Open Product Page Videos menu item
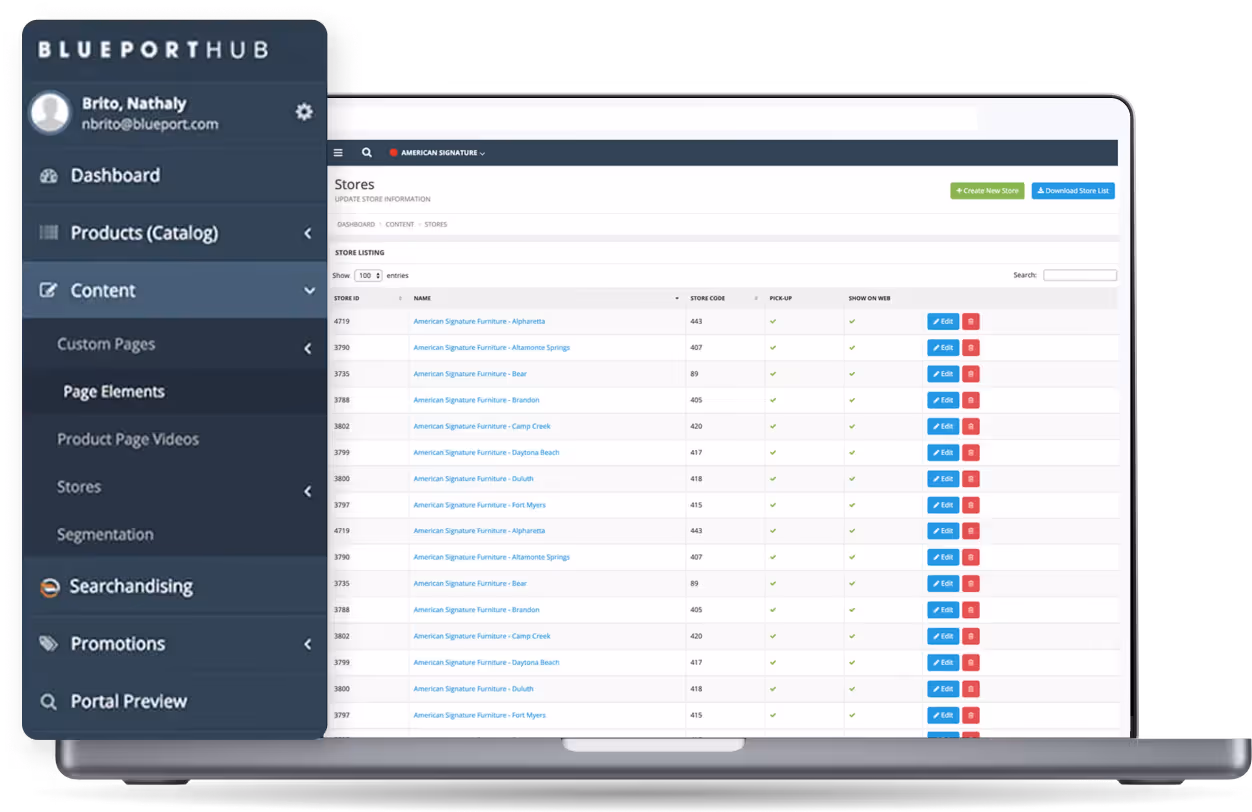Image resolution: width=1252 pixels, height=812 pixels. coord(128,440)
